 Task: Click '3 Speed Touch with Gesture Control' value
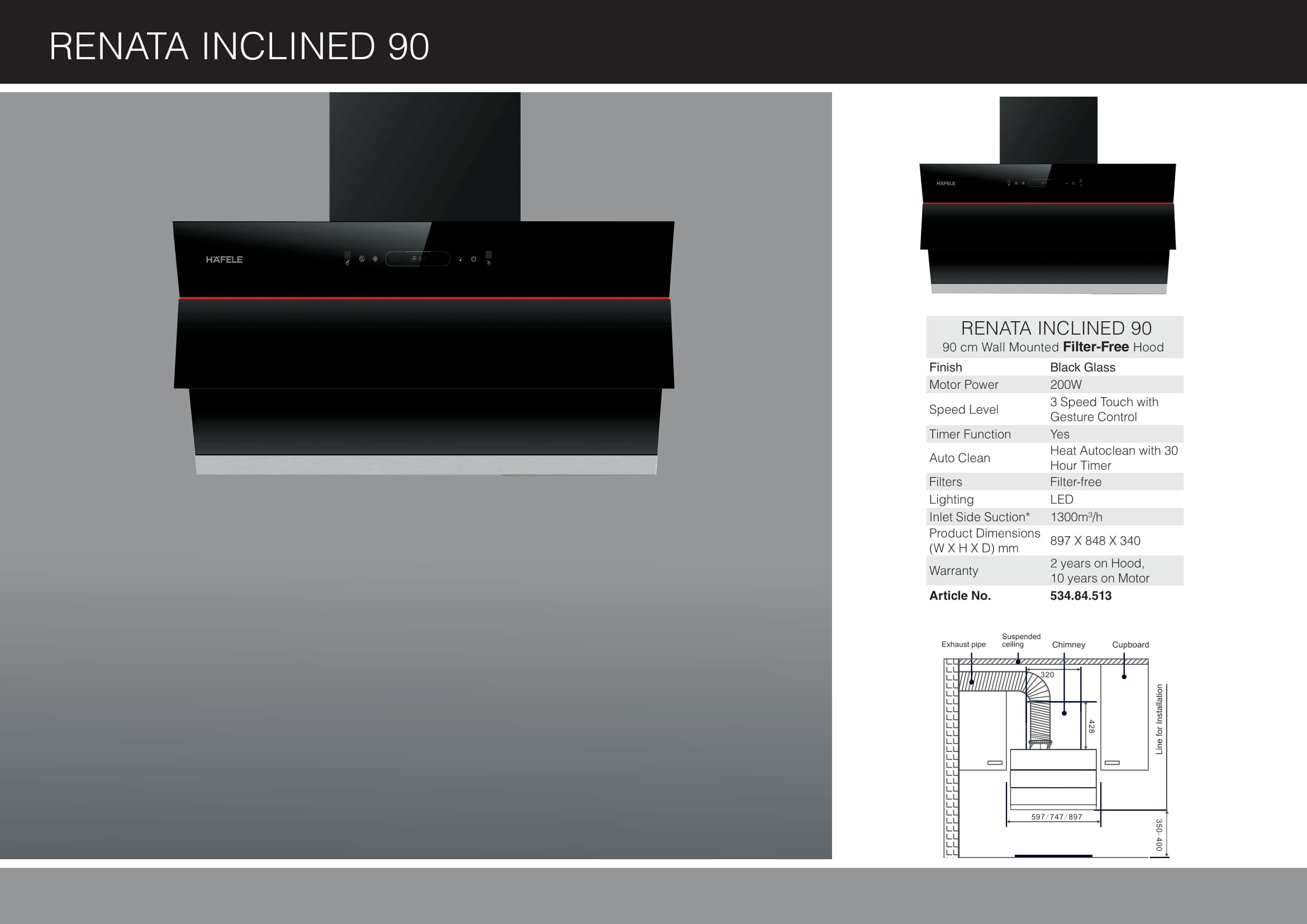pos(1104,409)
